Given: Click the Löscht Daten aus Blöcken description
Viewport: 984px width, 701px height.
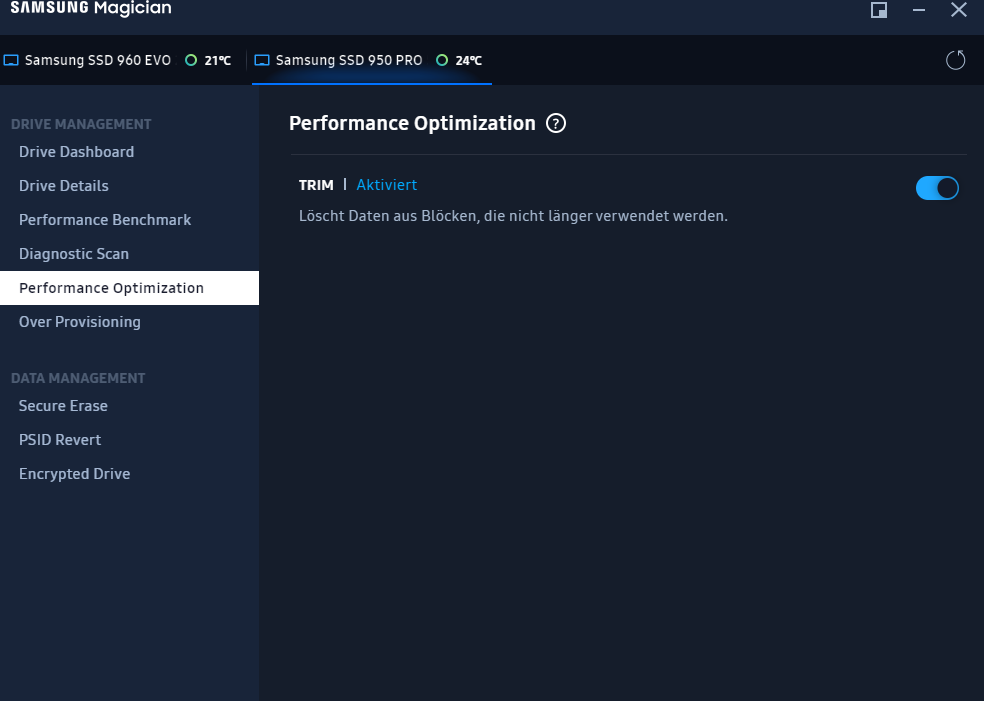Looking at the screenshot, I should [x=513, y=216].
